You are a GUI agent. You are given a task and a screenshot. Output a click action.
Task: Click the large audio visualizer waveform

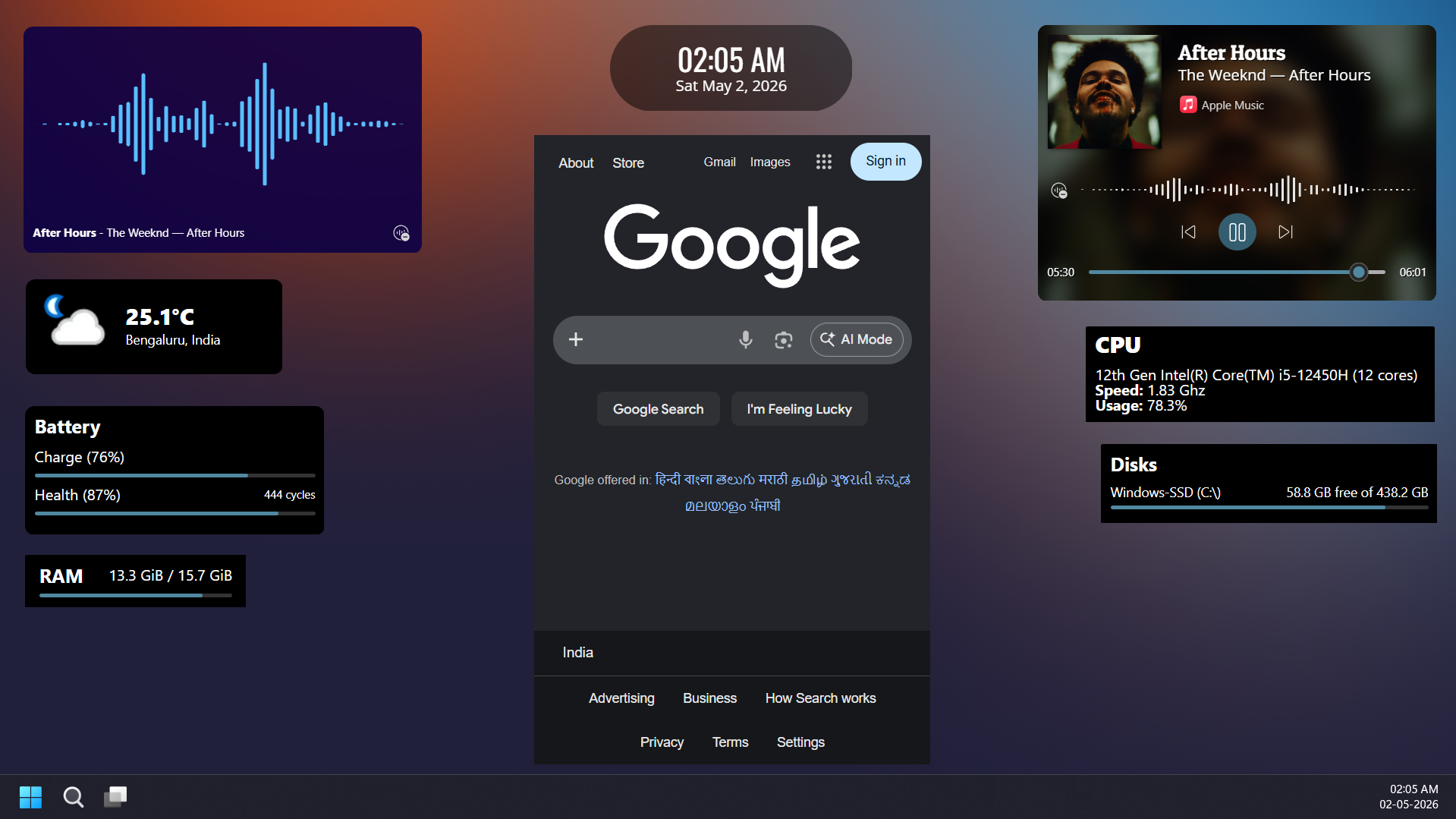pyautogui.click(x=222, y=124)
